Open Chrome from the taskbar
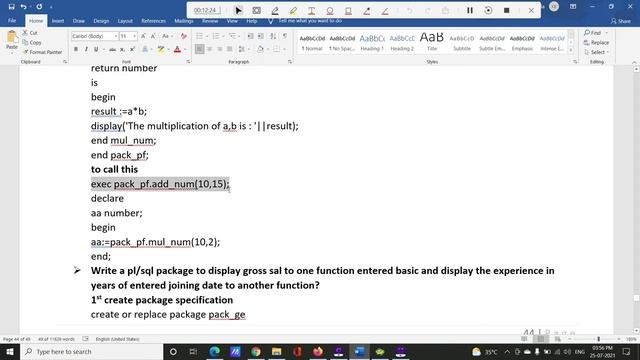The height and width of the screenshot is (360, 640). coord(256,351)
